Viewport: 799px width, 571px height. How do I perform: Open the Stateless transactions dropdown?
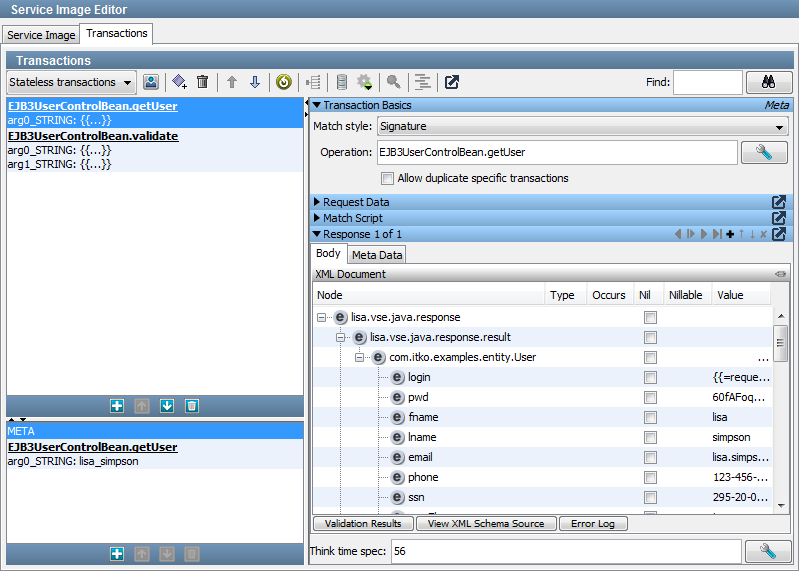tap(72, 82)
